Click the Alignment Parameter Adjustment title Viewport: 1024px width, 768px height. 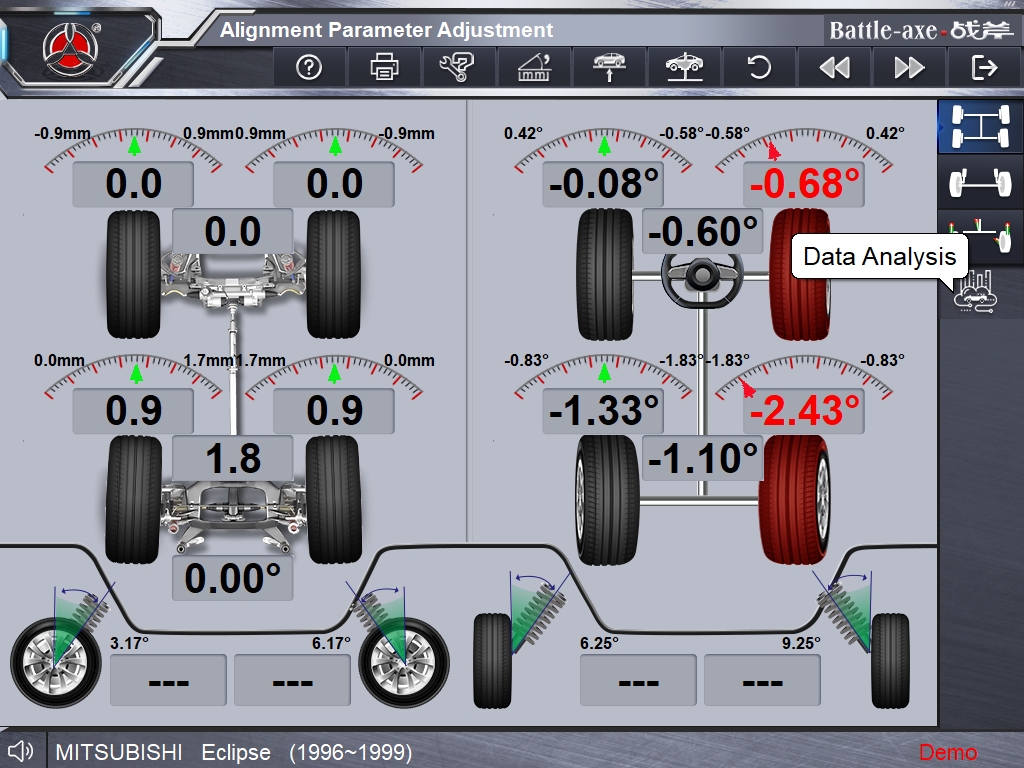[387, 30]
